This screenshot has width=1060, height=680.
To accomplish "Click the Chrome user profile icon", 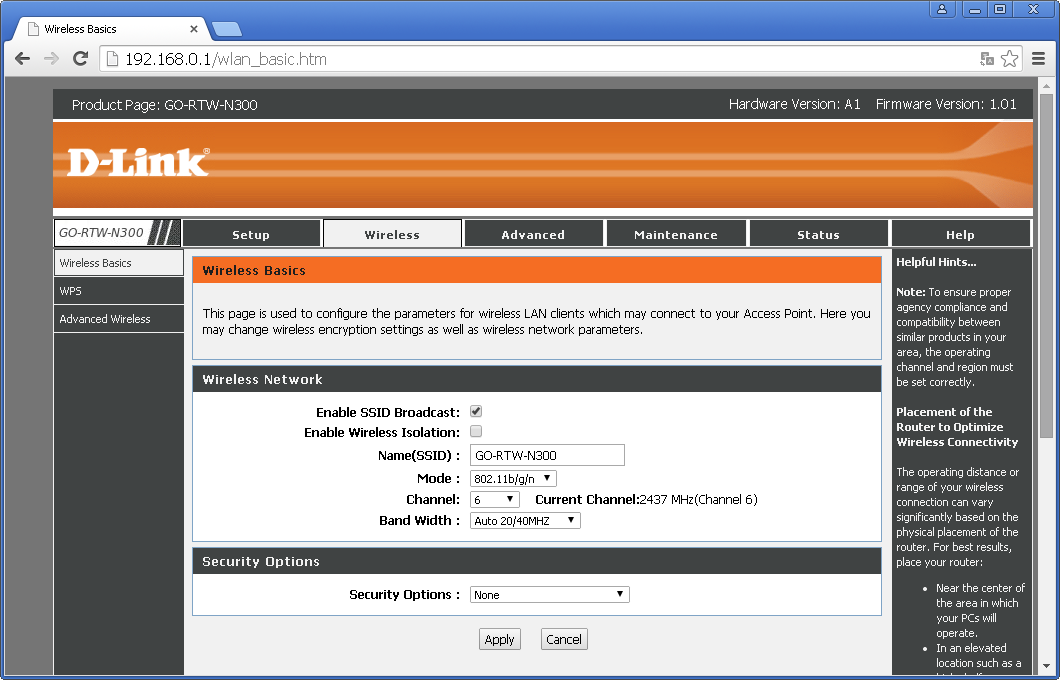I will pos(942,9).
